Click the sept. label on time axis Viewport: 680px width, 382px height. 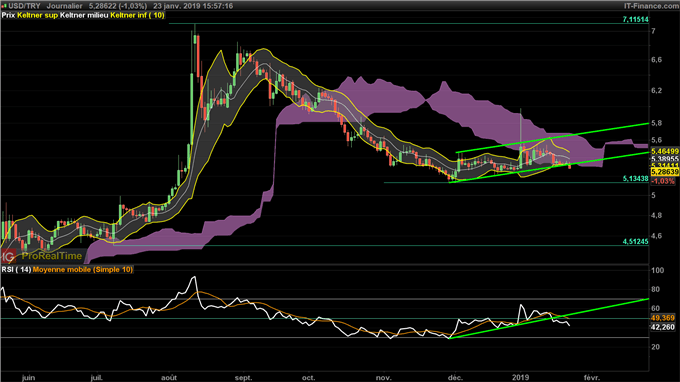click(x=243, y=377)
